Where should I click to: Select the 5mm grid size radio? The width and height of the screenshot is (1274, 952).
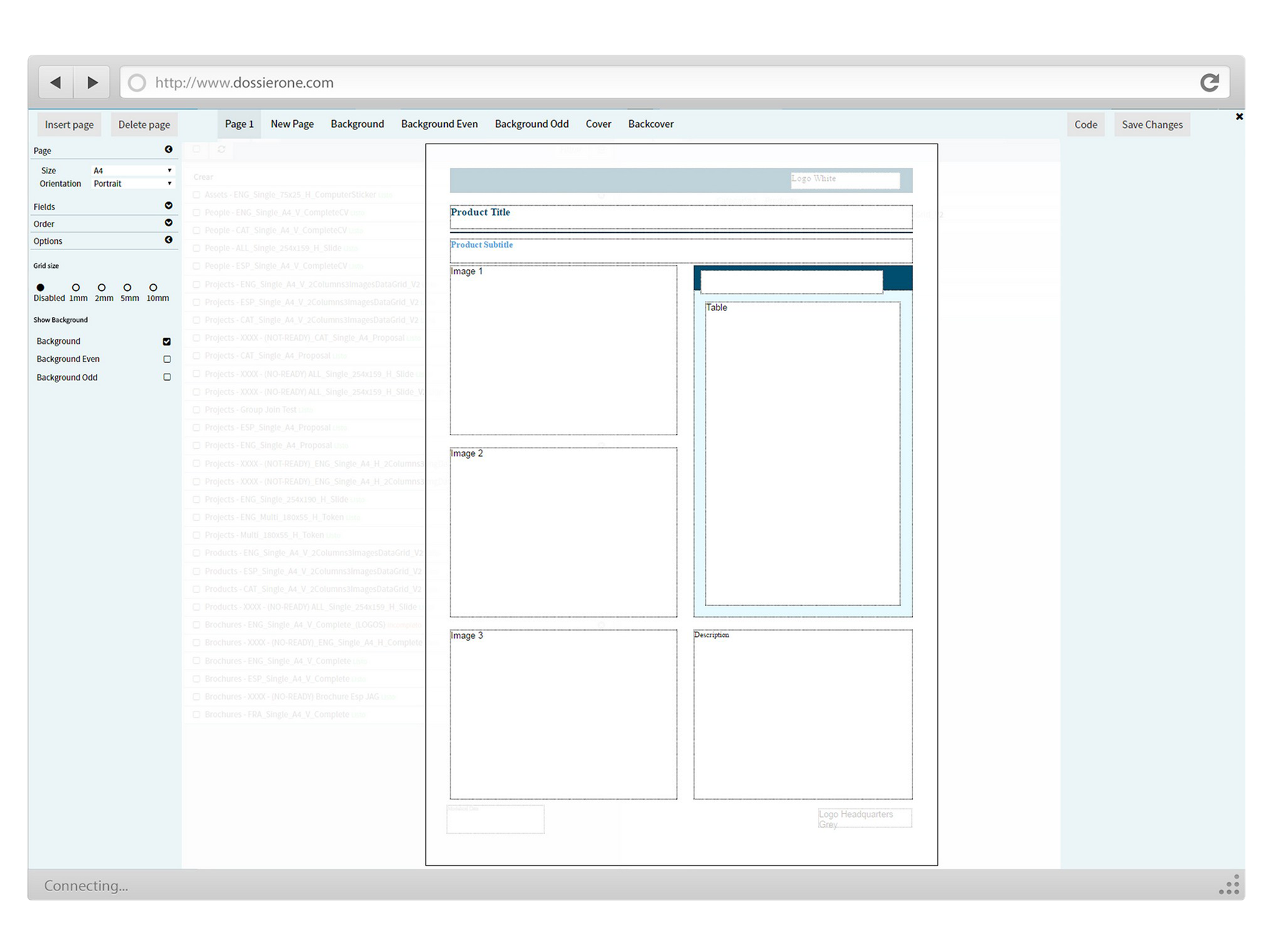[x=127, y=287]
